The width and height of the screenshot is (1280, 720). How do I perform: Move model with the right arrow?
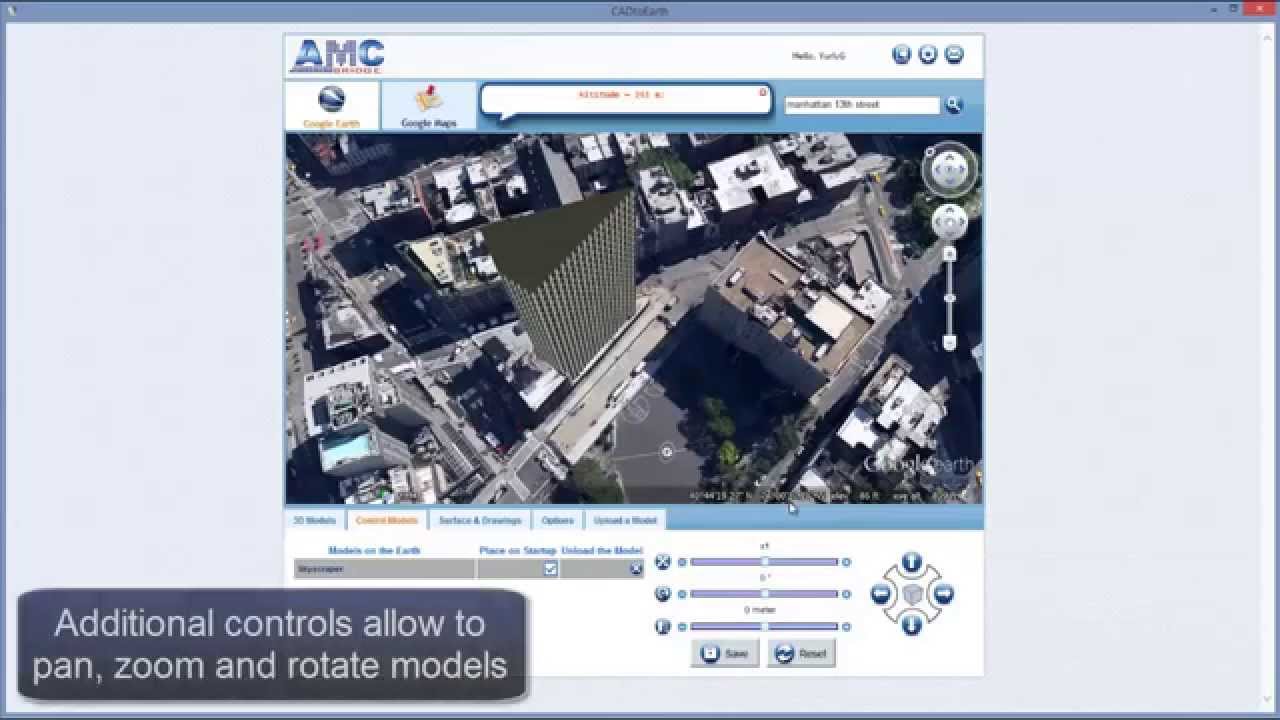943,594
